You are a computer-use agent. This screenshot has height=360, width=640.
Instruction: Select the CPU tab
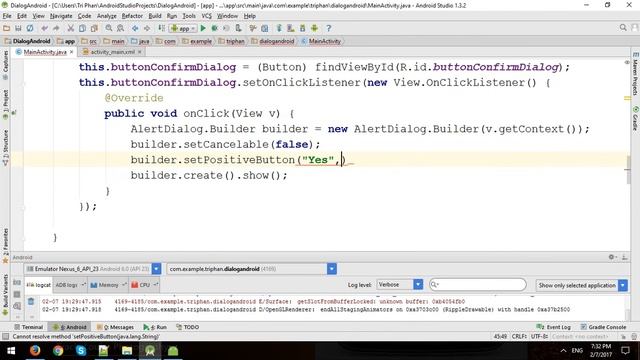144,285
